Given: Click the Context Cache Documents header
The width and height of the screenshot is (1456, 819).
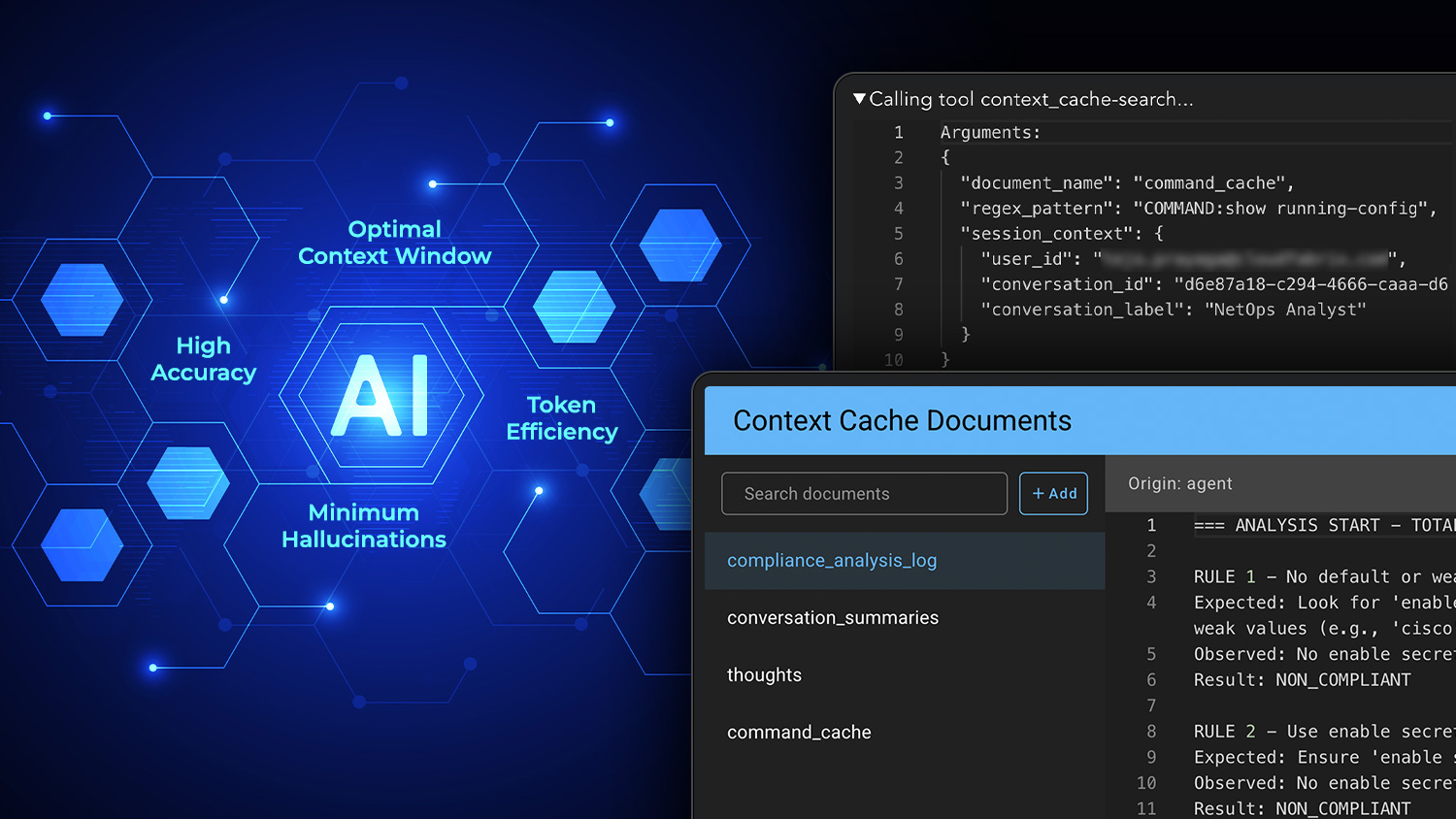Looking at the screenshot, I should [902, 421].
